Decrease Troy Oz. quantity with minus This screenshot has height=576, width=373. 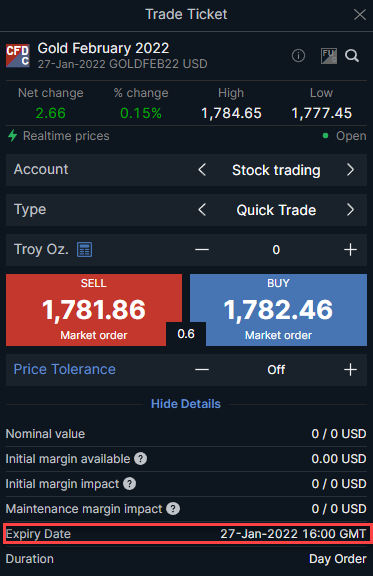tap(202, 250)
